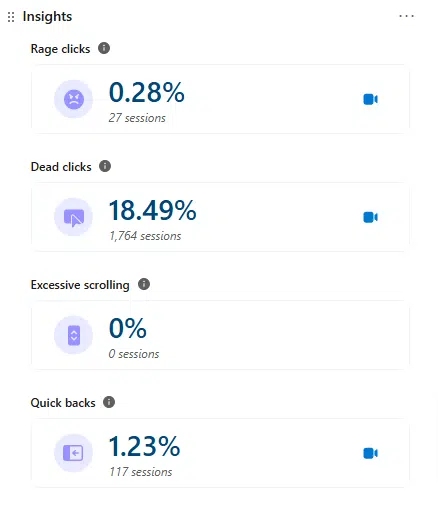Click the 0% Excessive scrolling value
The height and width of the screenshot is (506, 438).
tap(128, 328)
